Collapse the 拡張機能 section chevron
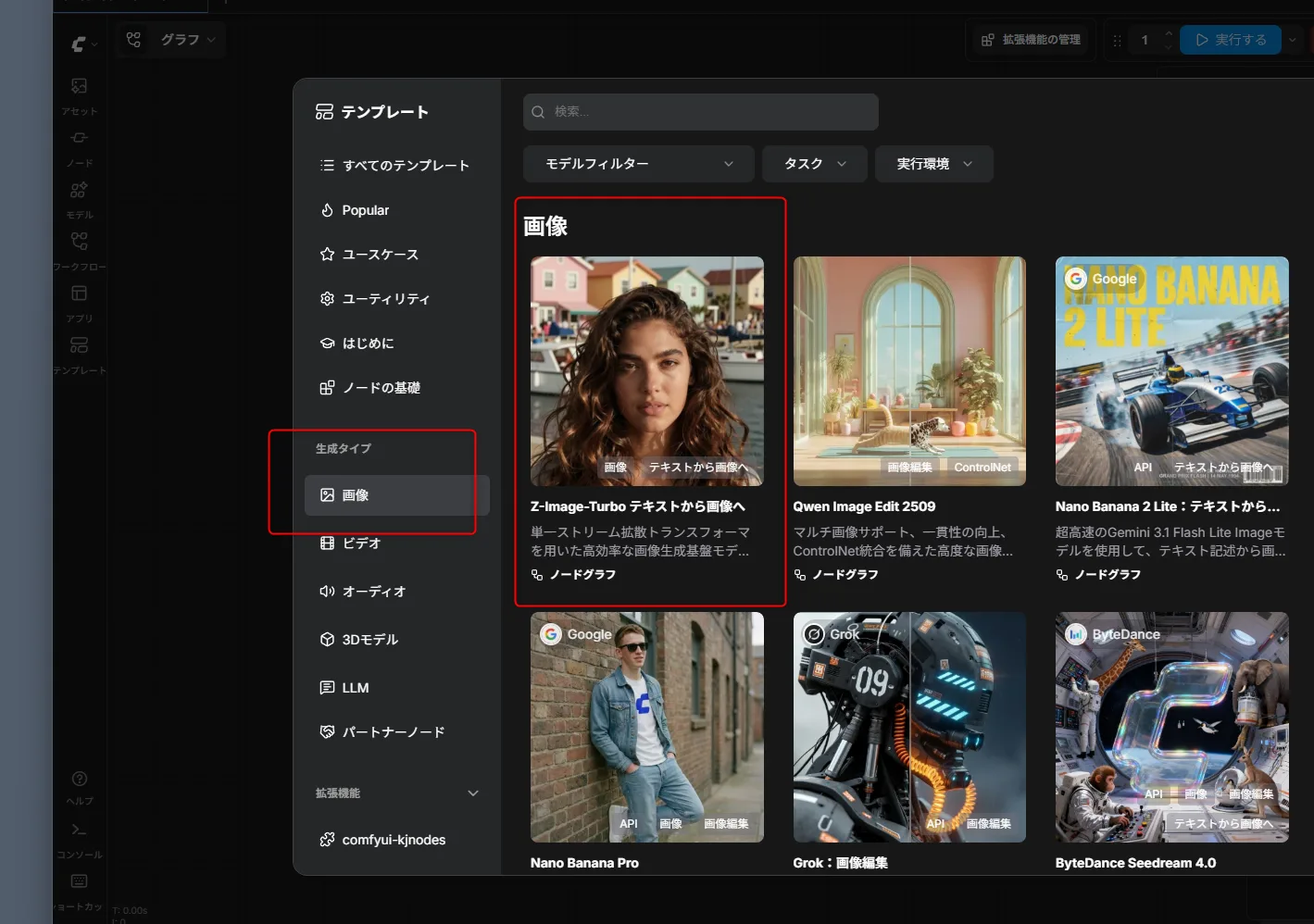The height and width of the screenshot is (924, 1314). tap(473, 793)
